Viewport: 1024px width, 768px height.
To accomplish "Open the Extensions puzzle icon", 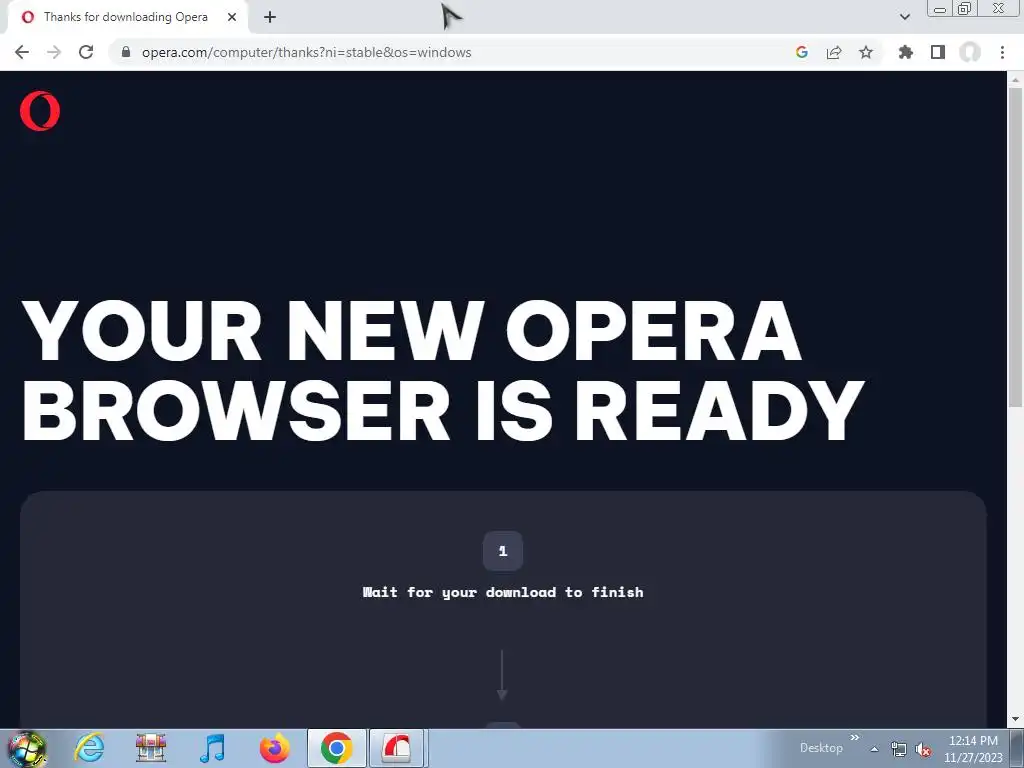I will pos(906,52).
